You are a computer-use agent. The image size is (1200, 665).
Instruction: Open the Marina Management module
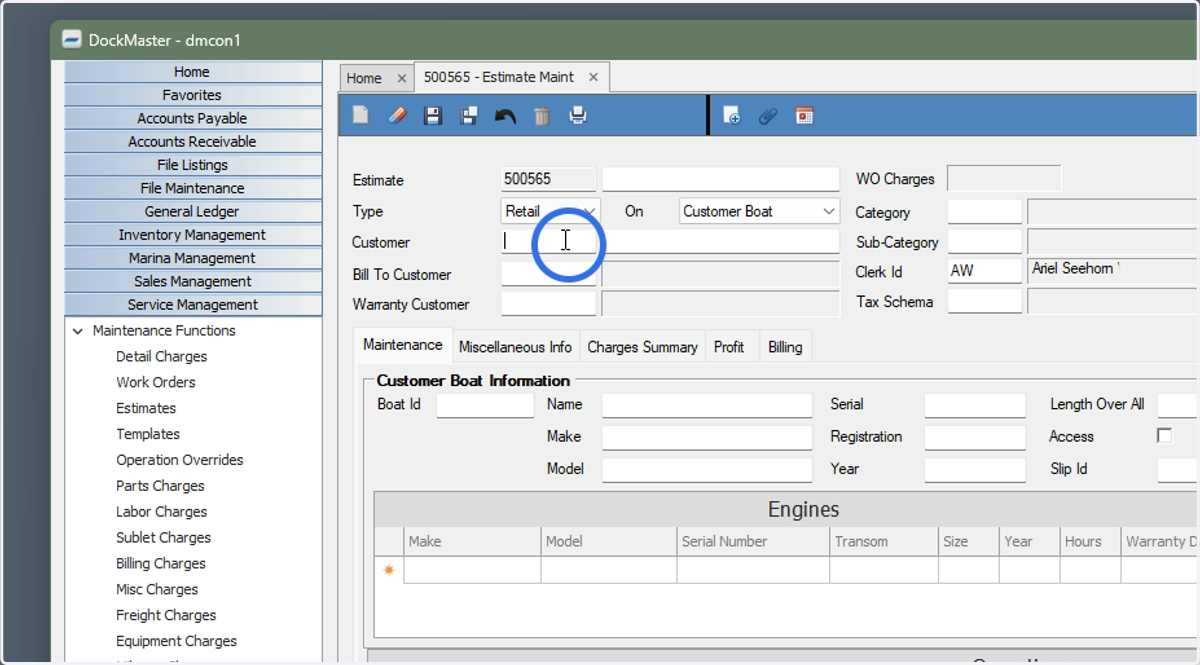193,258
